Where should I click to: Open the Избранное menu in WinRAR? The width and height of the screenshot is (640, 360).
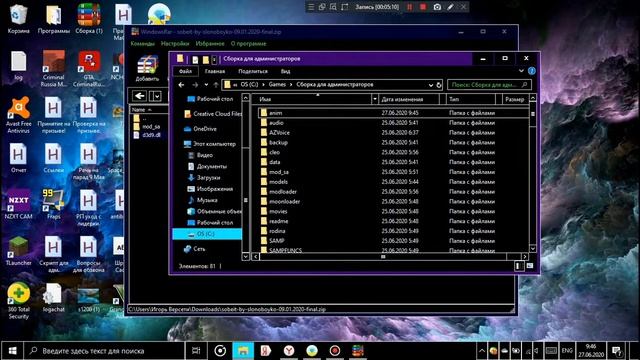[210, 44]
